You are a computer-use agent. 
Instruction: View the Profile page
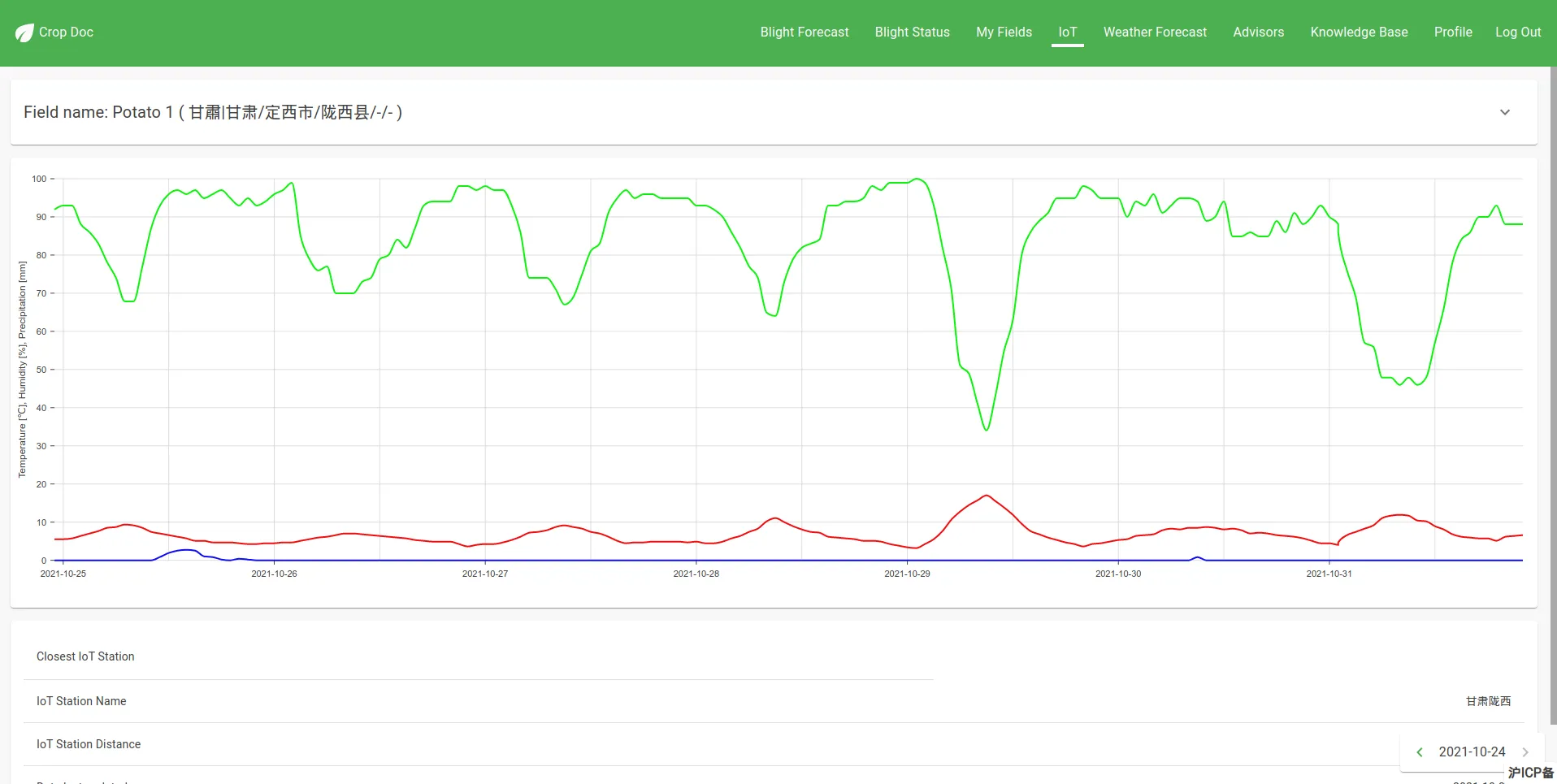[1453, 32]
